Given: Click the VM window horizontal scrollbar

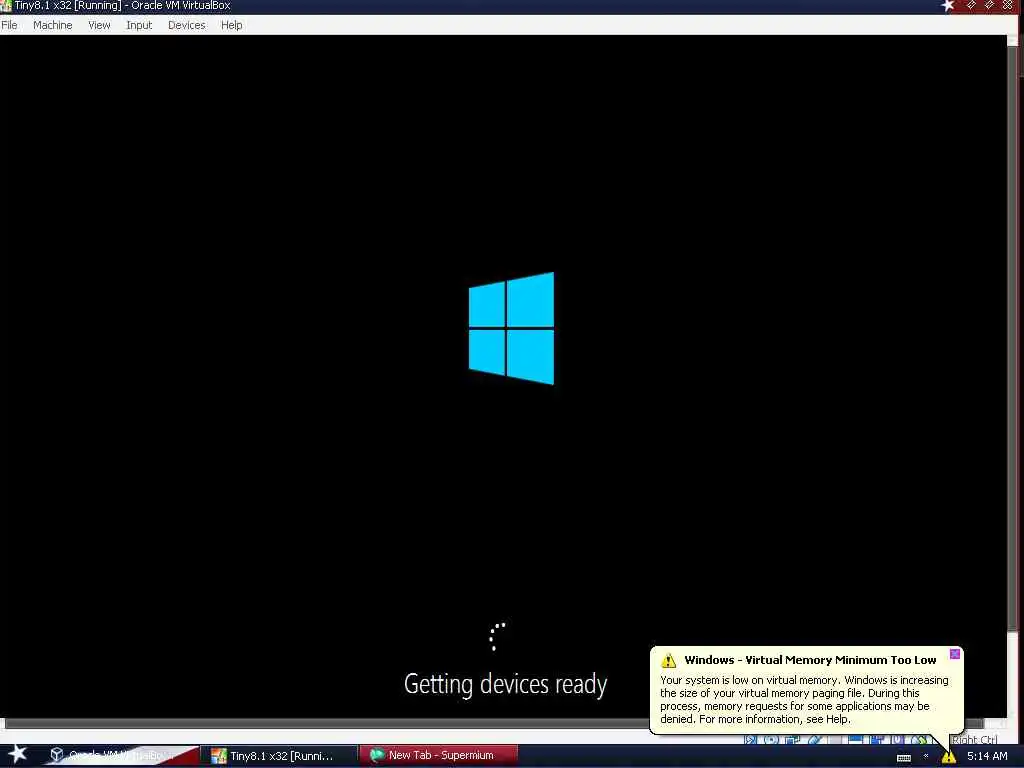Looking at the screenshot, I should (494, 723).
